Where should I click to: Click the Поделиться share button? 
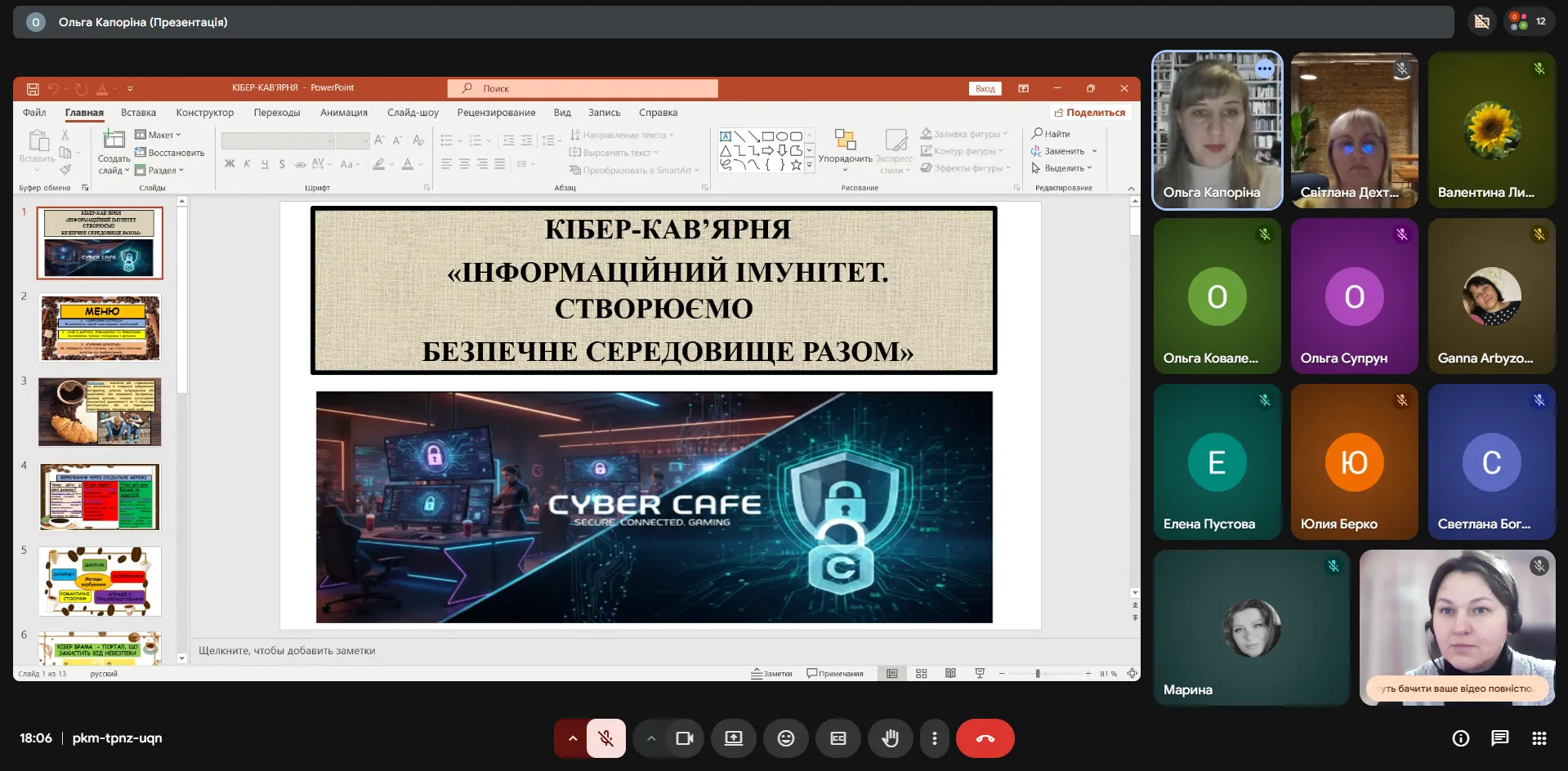(x=1090, y=113)
